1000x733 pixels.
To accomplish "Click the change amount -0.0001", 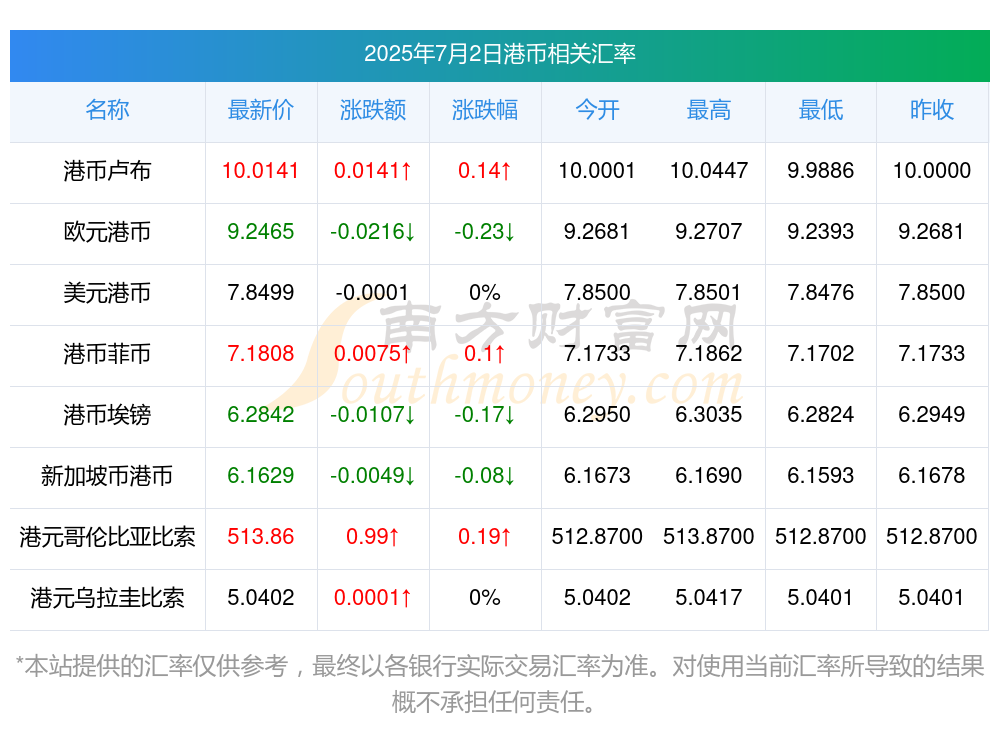I will pyautogui.click(x=373, y=293).
